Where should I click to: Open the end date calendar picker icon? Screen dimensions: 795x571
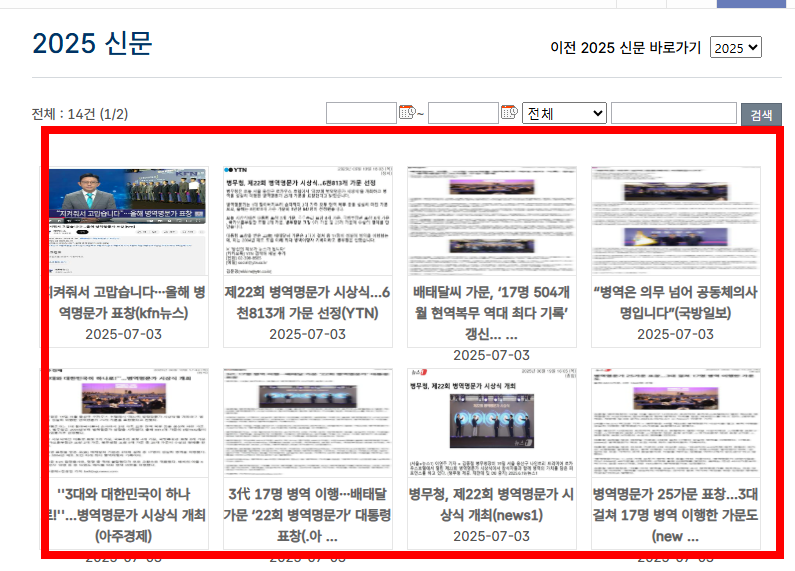(x=509, y=112)
